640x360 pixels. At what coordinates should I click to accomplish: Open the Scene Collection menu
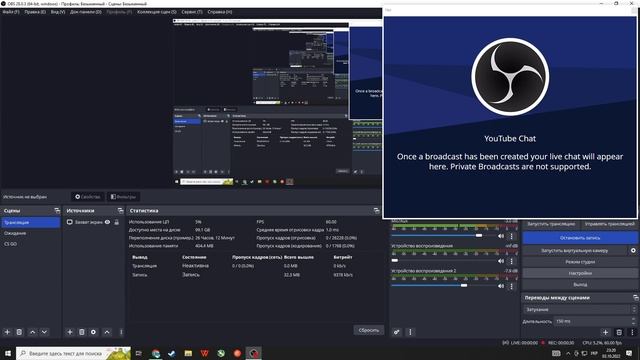pos(157,12)
